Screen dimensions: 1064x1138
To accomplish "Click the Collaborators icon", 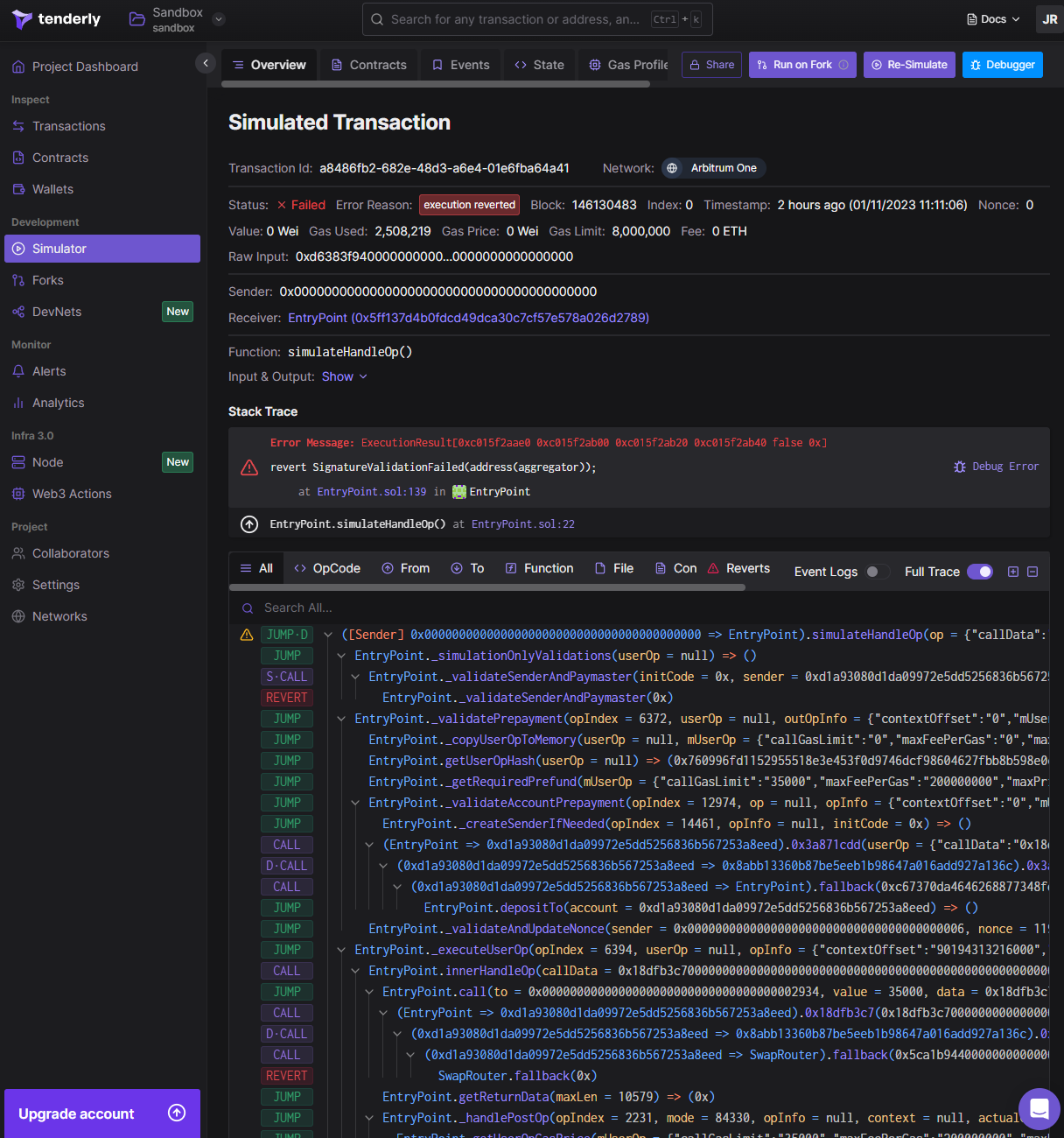I will tap(18, 553).
